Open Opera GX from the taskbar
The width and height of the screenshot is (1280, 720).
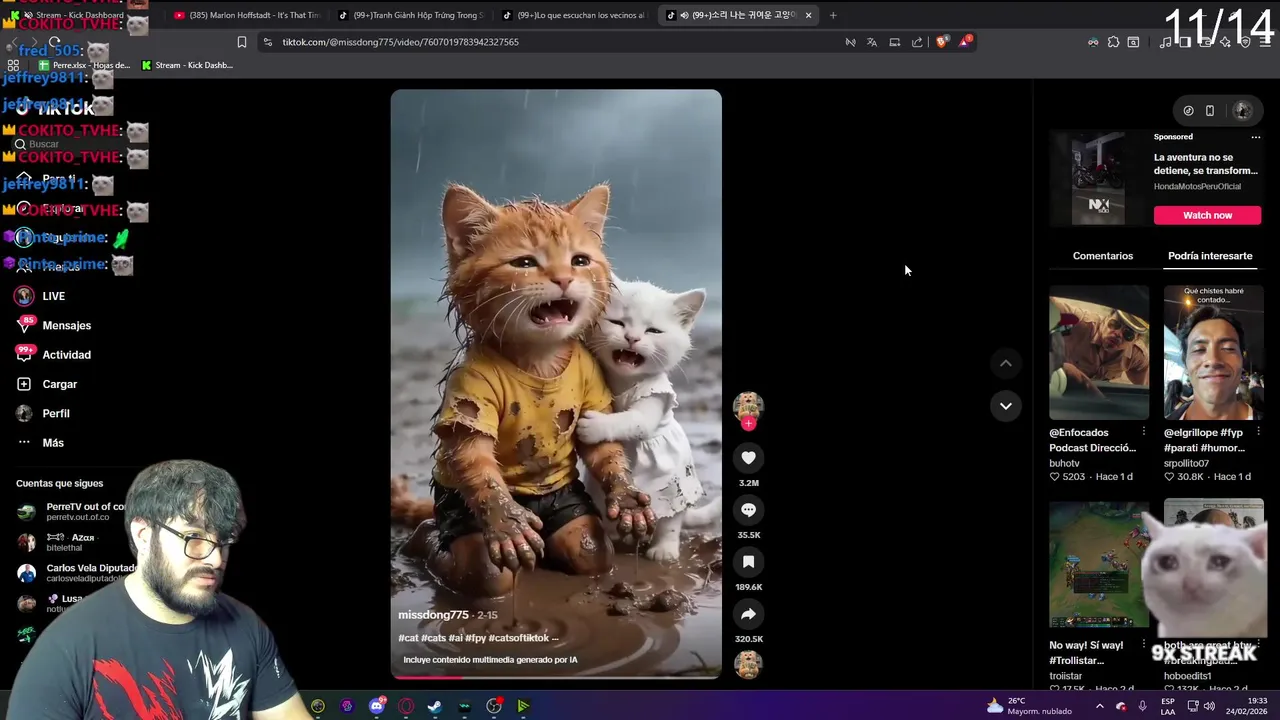pyautogui.click(x=406, y=706)
